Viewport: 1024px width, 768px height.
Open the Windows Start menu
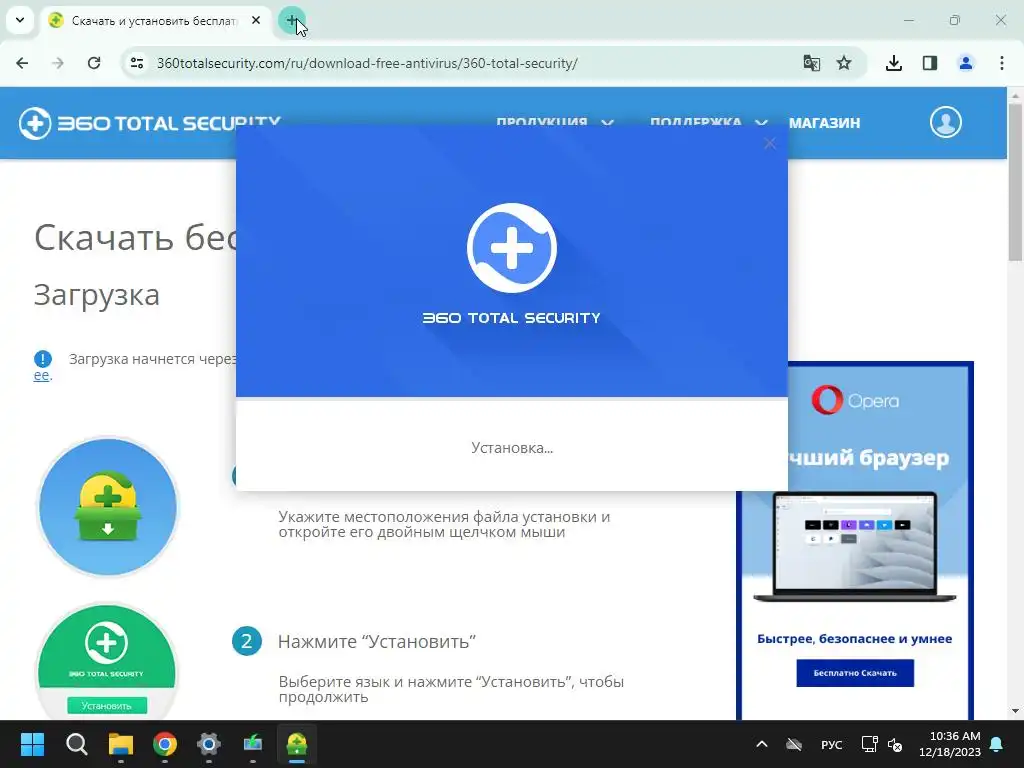(x=32, y=744)
